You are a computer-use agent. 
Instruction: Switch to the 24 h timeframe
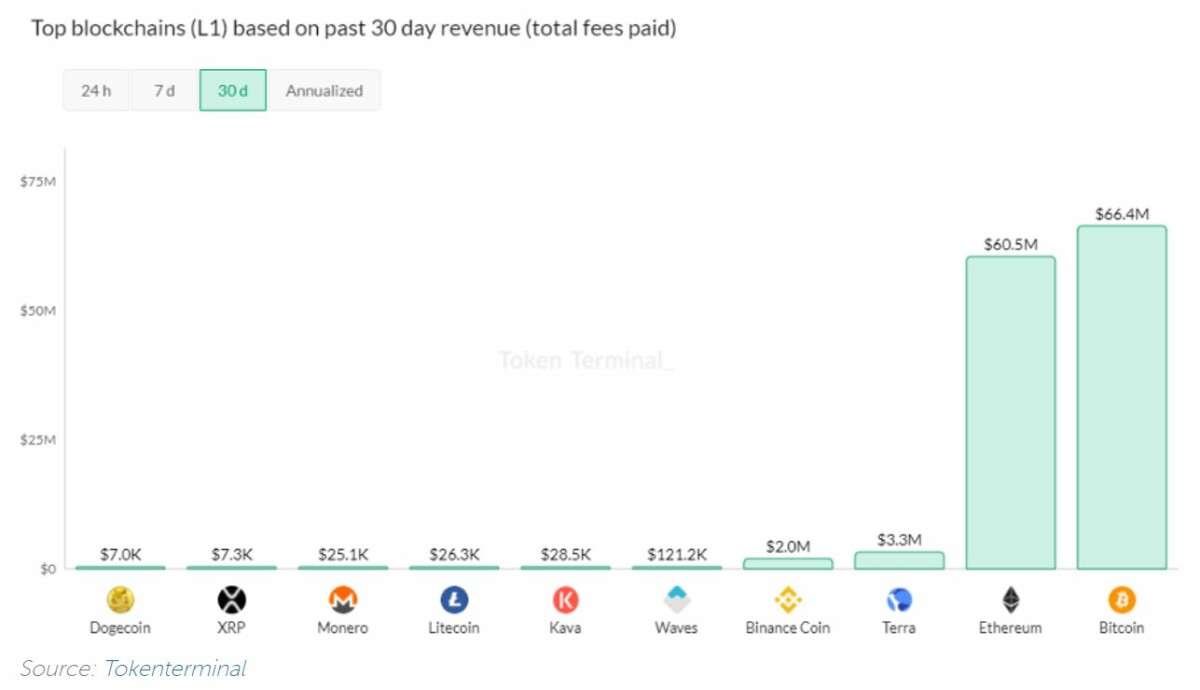tap(96, 90)
